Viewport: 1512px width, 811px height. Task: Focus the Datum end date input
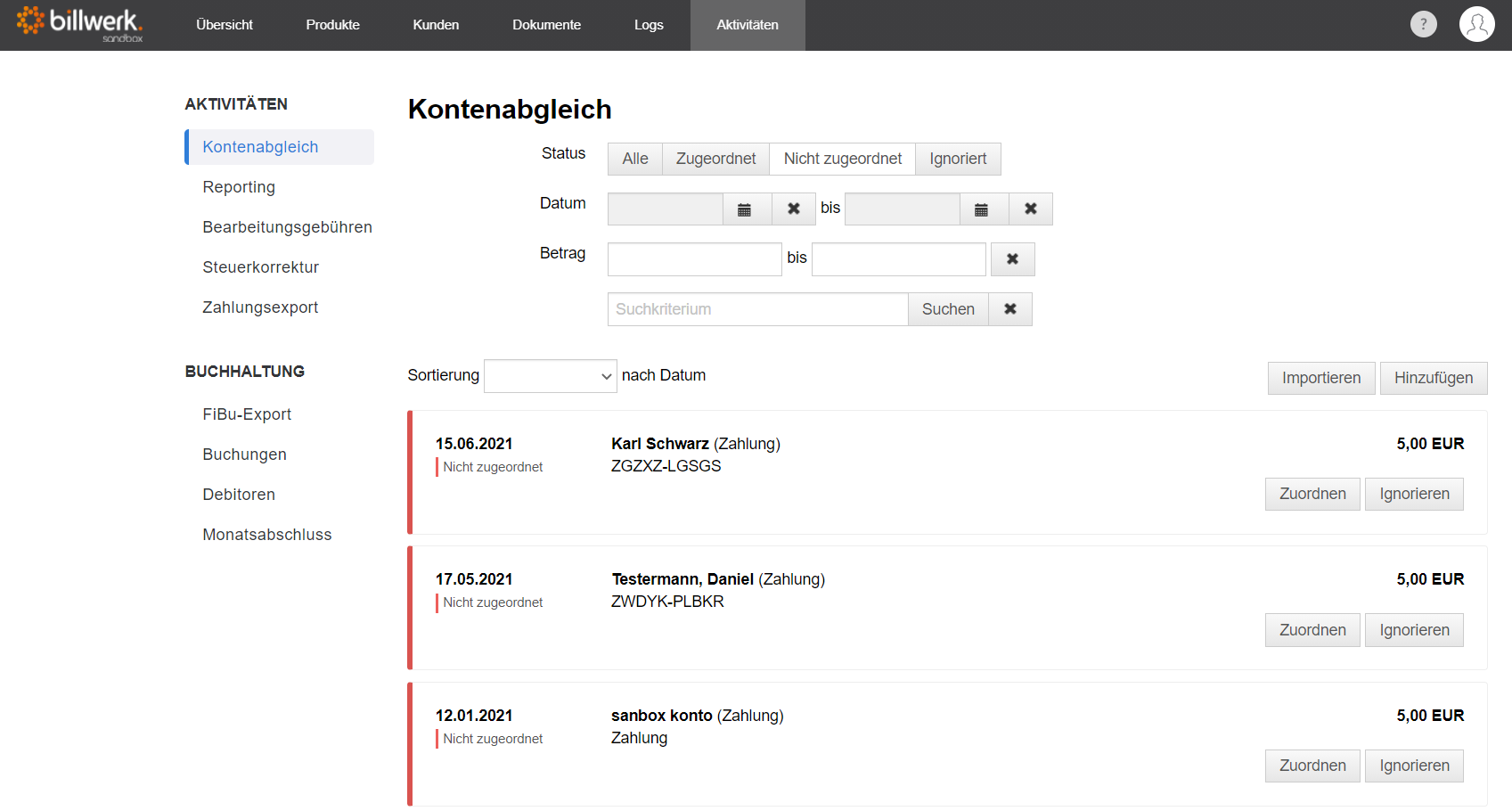[x=903, y=209]
